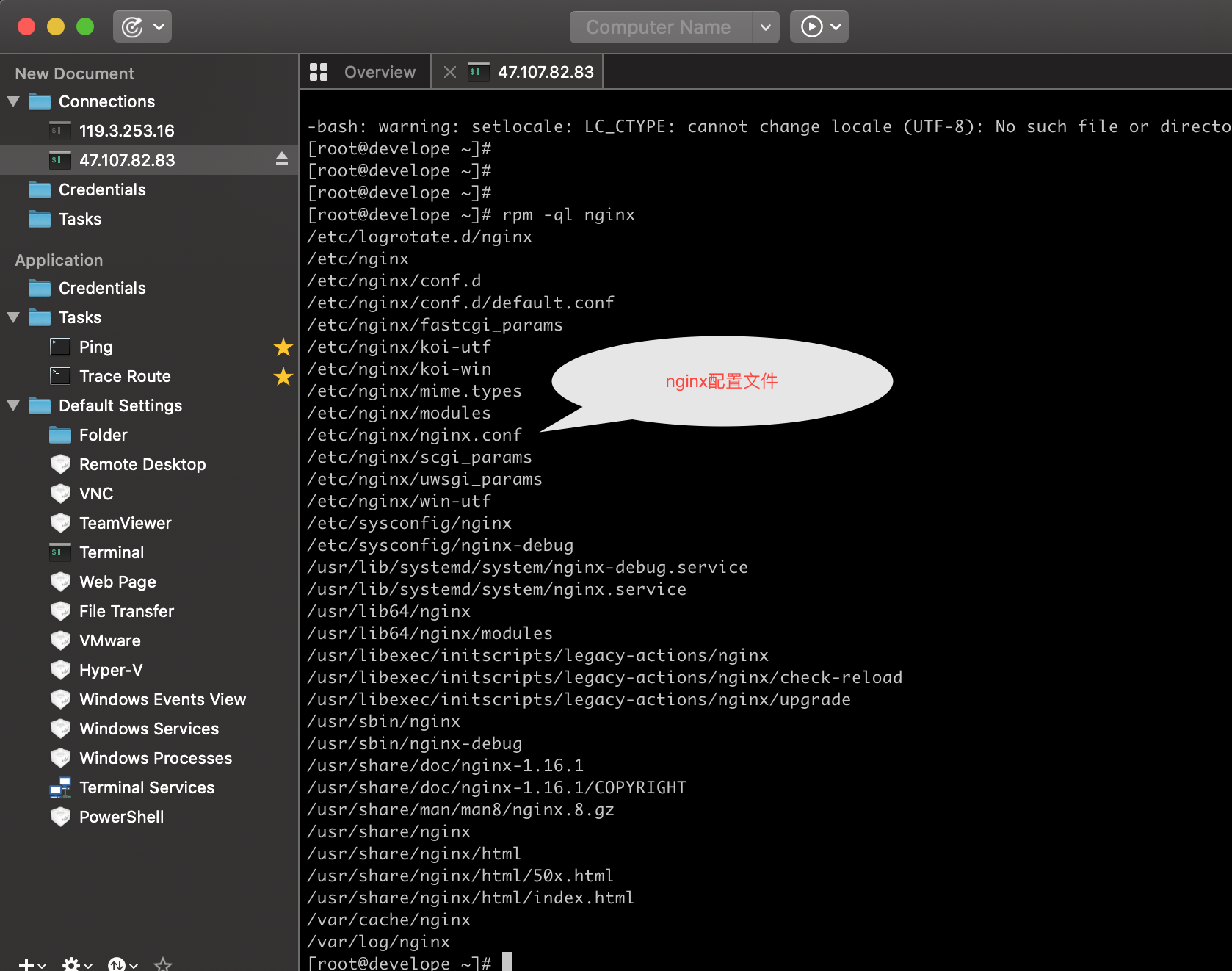This screenshot has width=1232, height=971.
Task: Open the gear settings menu at bottom
Action: (73, 964)
